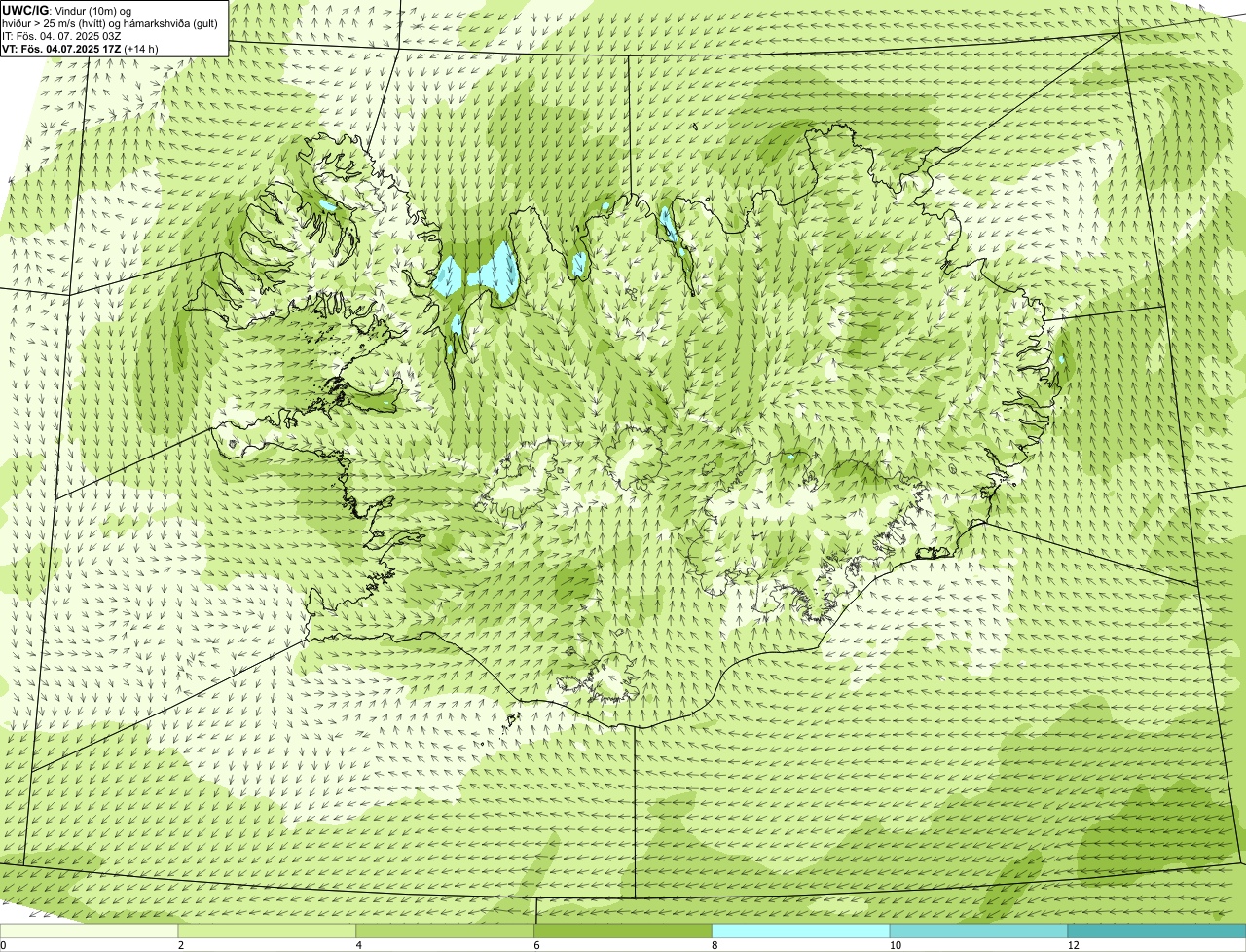Click the title text 'UWC/IG: Vindur (10m) og'

point(67,10)
